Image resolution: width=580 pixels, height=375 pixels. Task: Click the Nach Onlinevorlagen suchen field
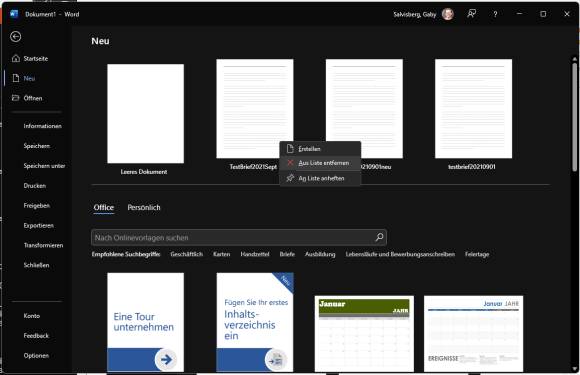click(x=239, y=237)
